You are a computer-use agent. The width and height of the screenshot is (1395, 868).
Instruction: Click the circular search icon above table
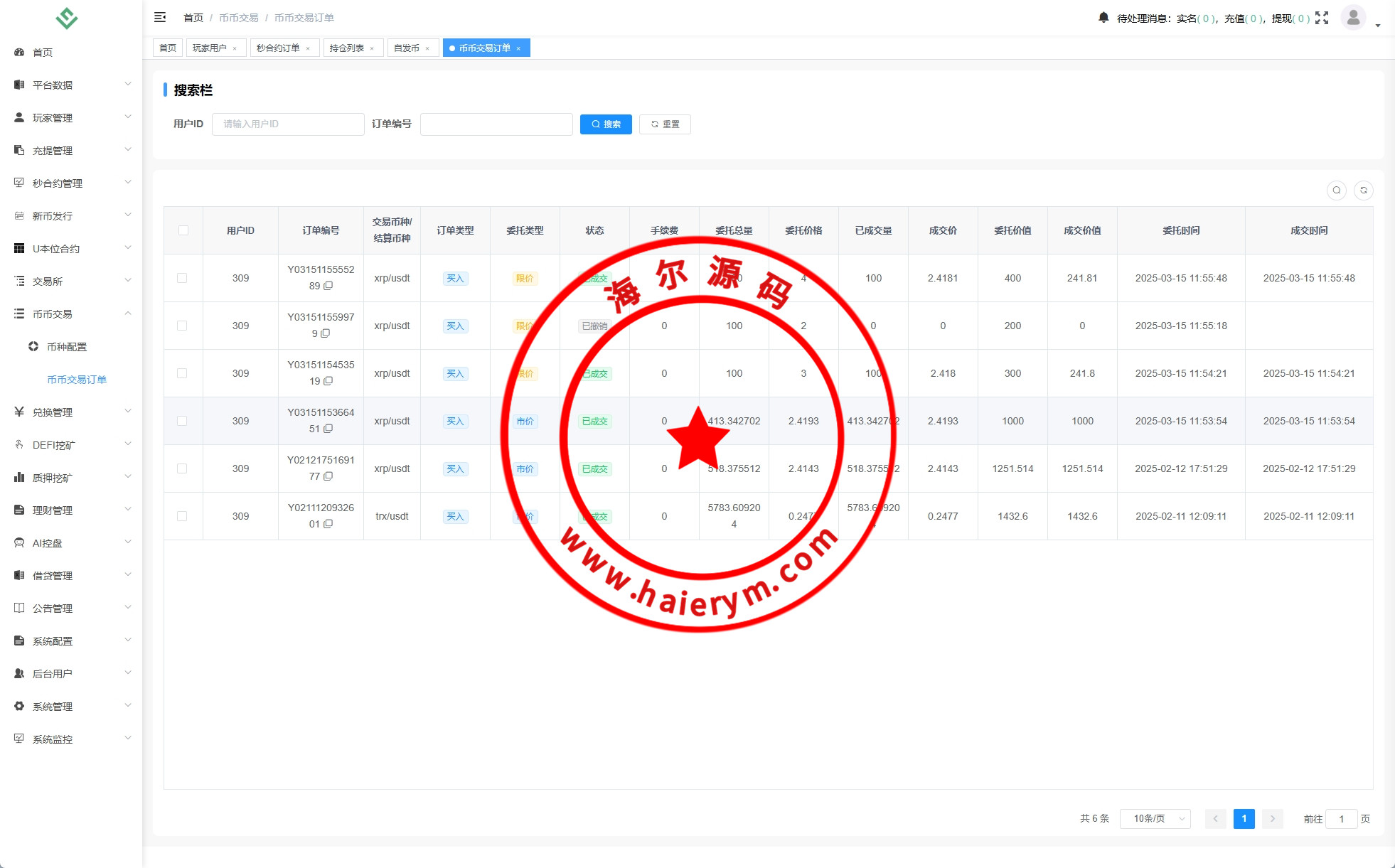1336,191
